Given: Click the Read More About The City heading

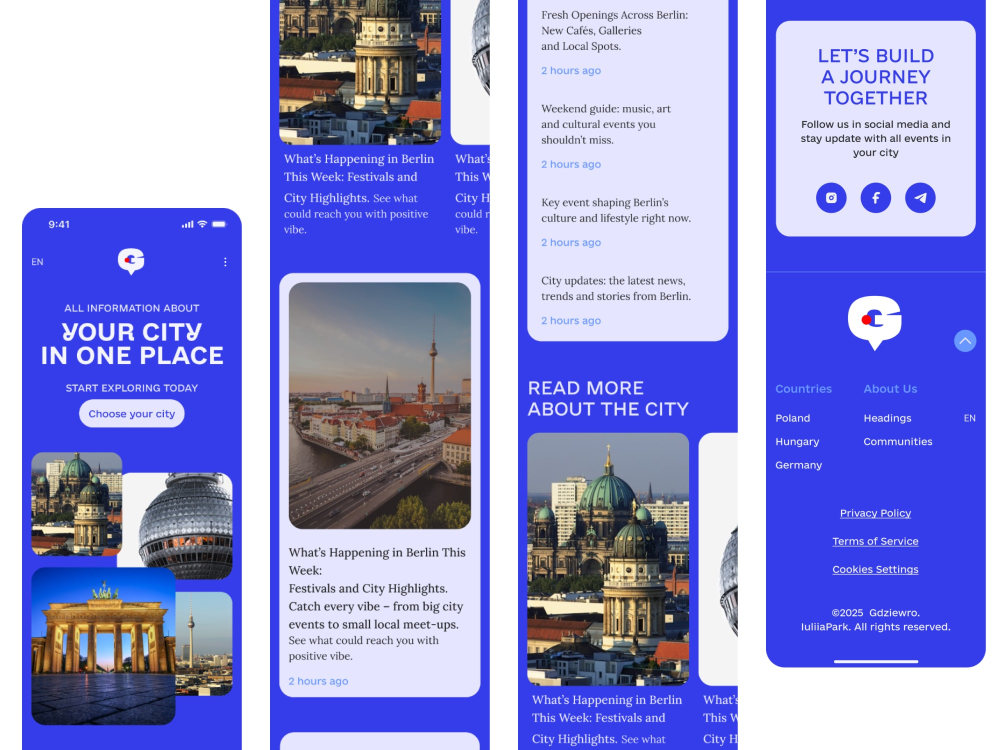Looking at the screenshot, I should pyautogui.click(x=608, y=399).
